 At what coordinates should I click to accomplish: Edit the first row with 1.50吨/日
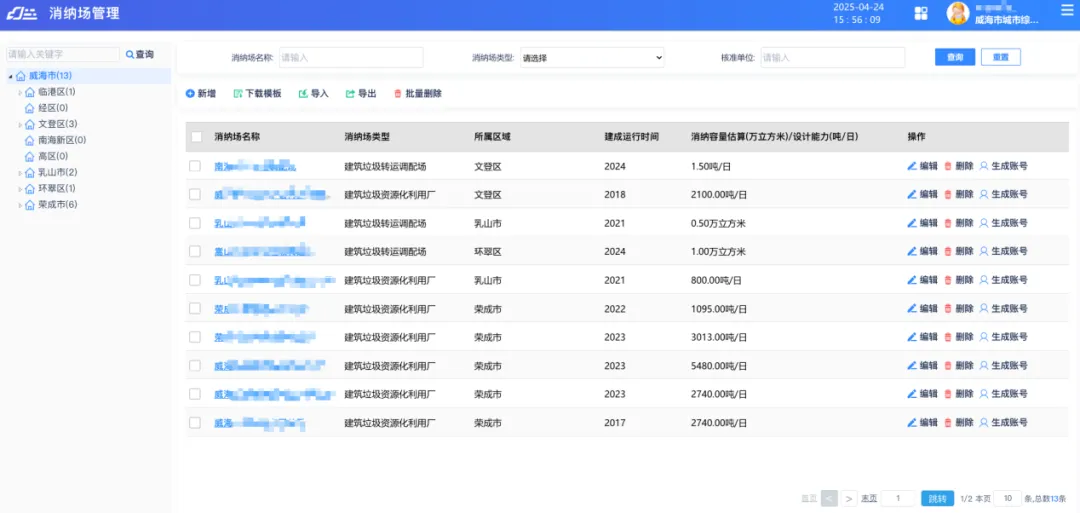pos(922,166)
